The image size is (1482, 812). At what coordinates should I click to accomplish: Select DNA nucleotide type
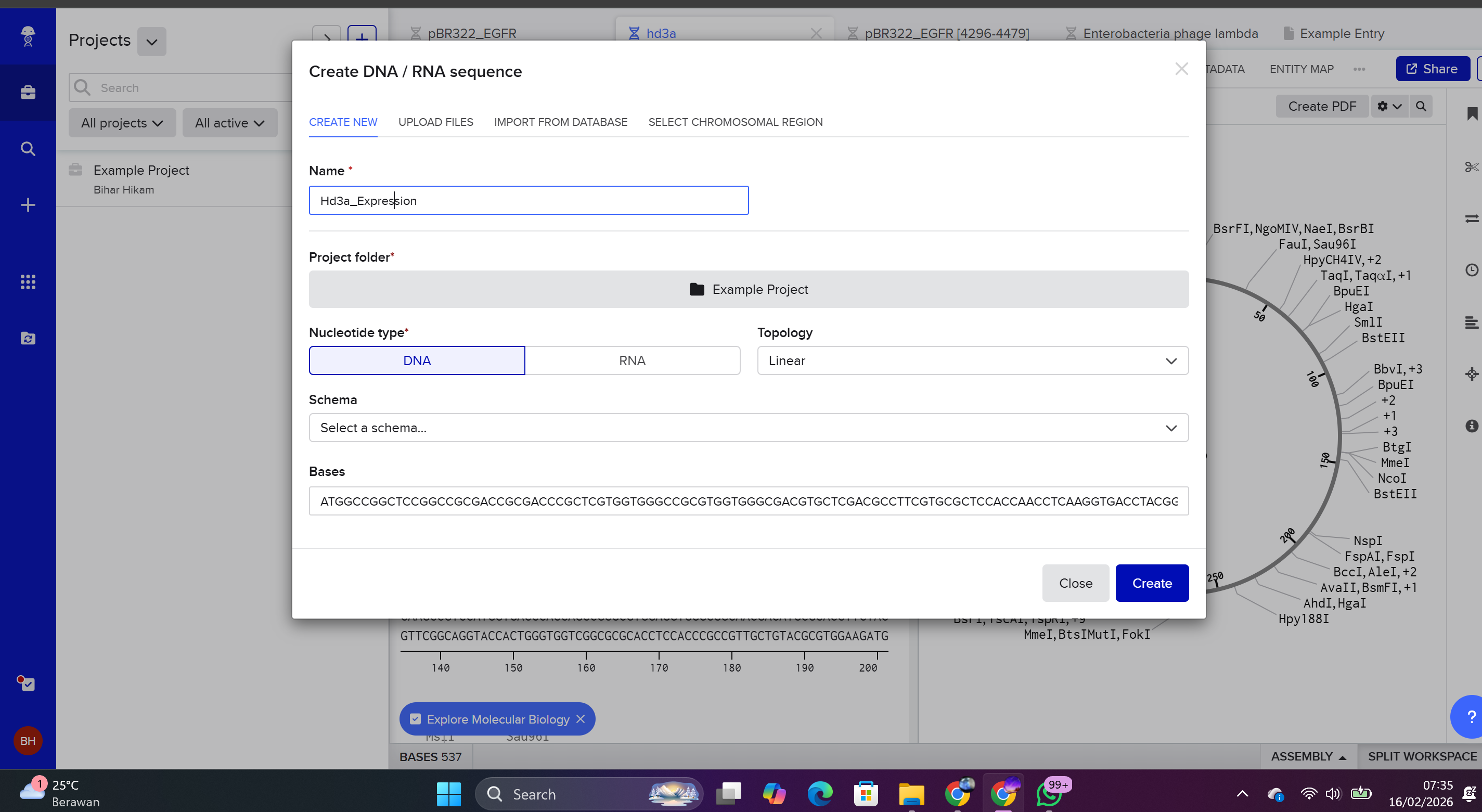(417, 361)
